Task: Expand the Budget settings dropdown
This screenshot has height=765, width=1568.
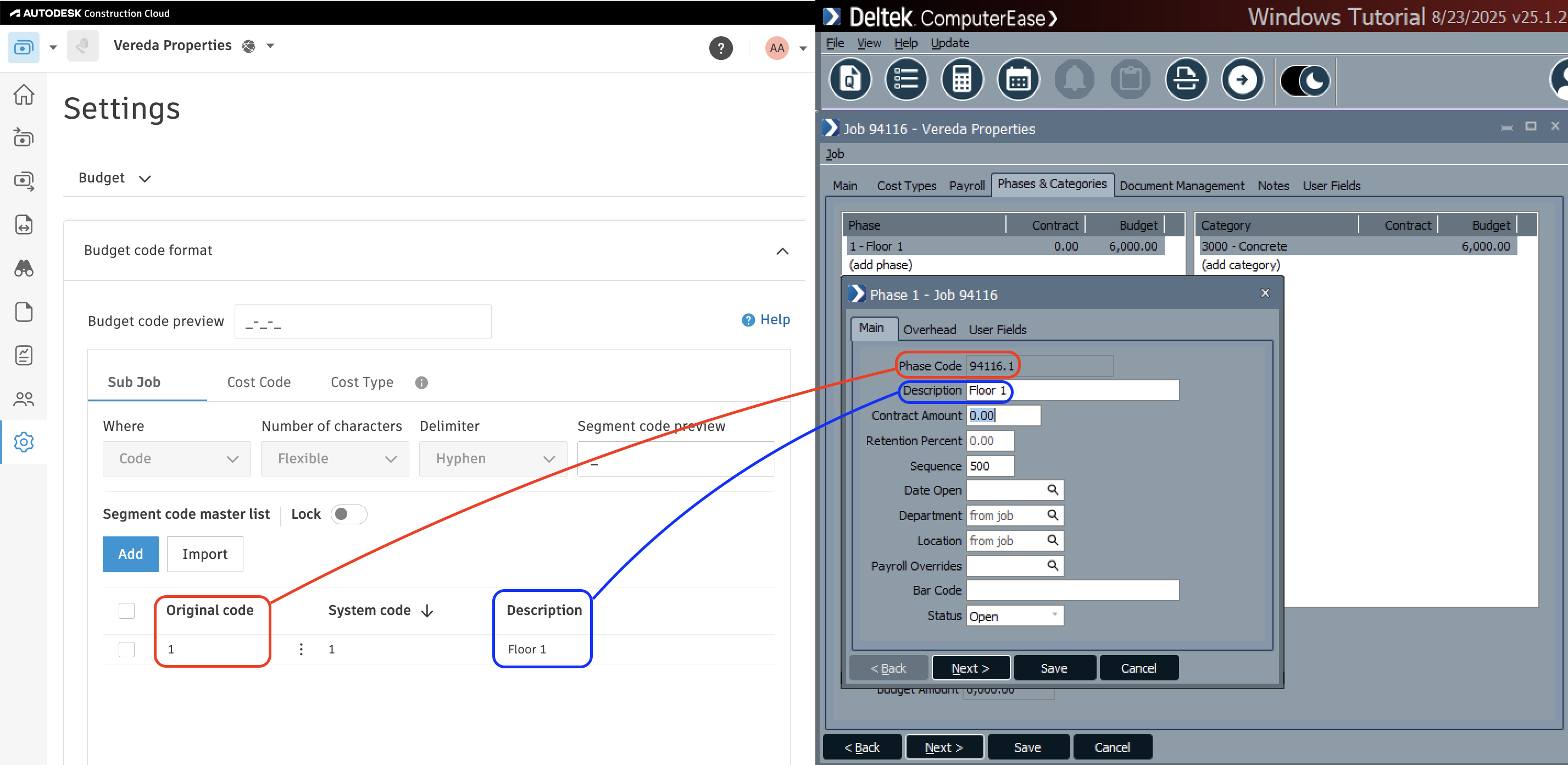Action: click(114, 178)
